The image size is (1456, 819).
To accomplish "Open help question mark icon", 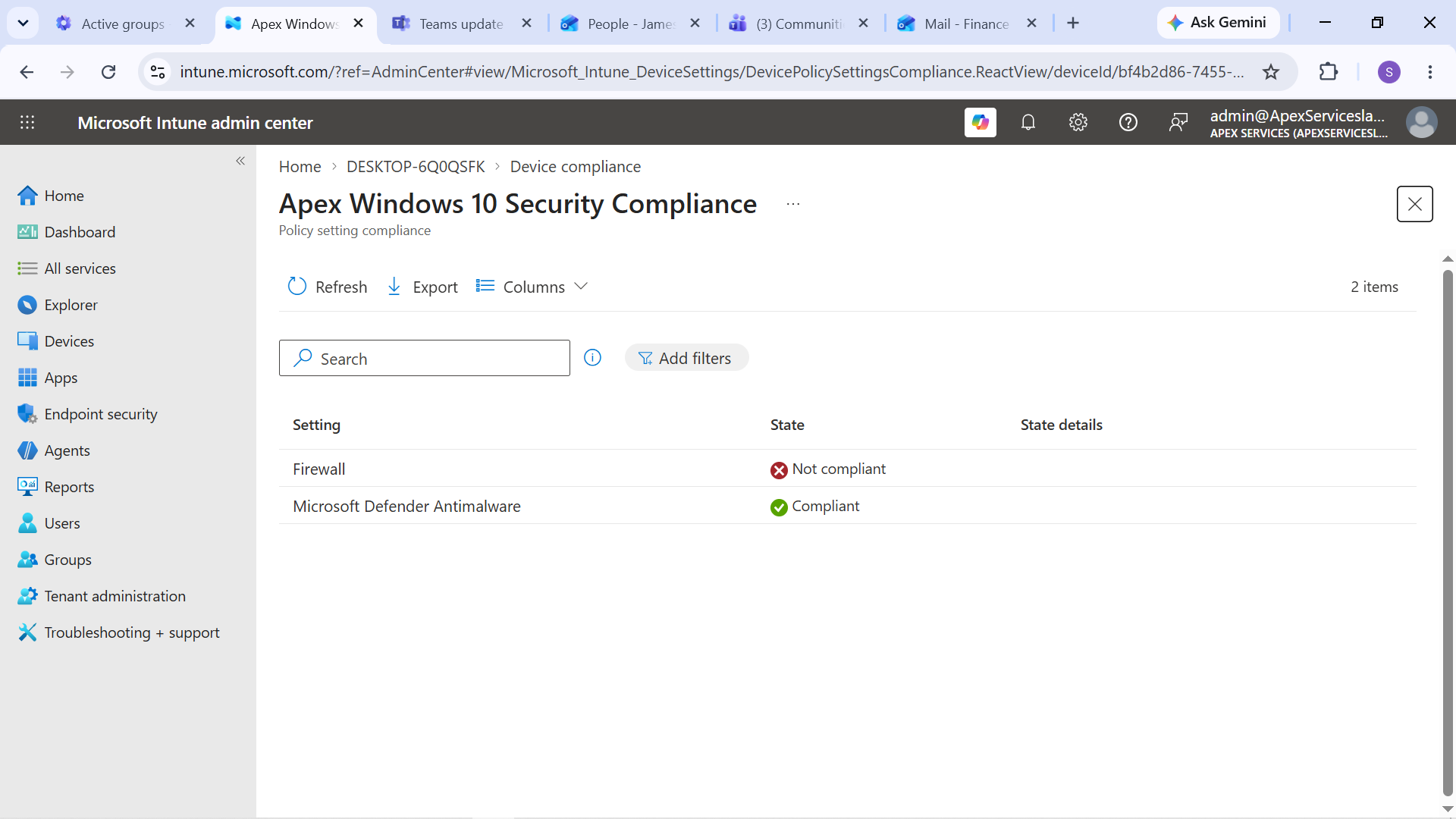I will (x=1128, y=122).
